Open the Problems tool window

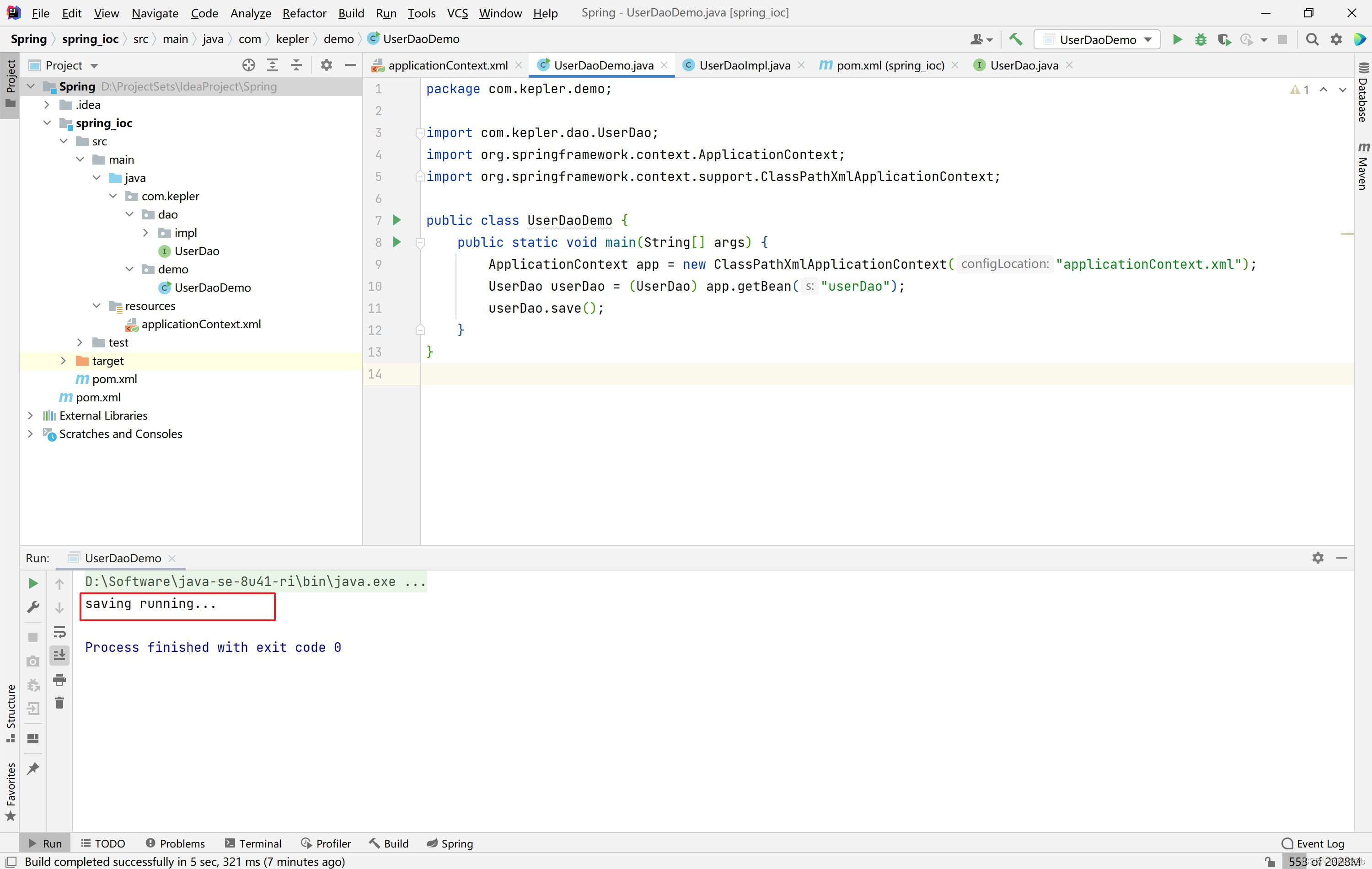[175, 843]
